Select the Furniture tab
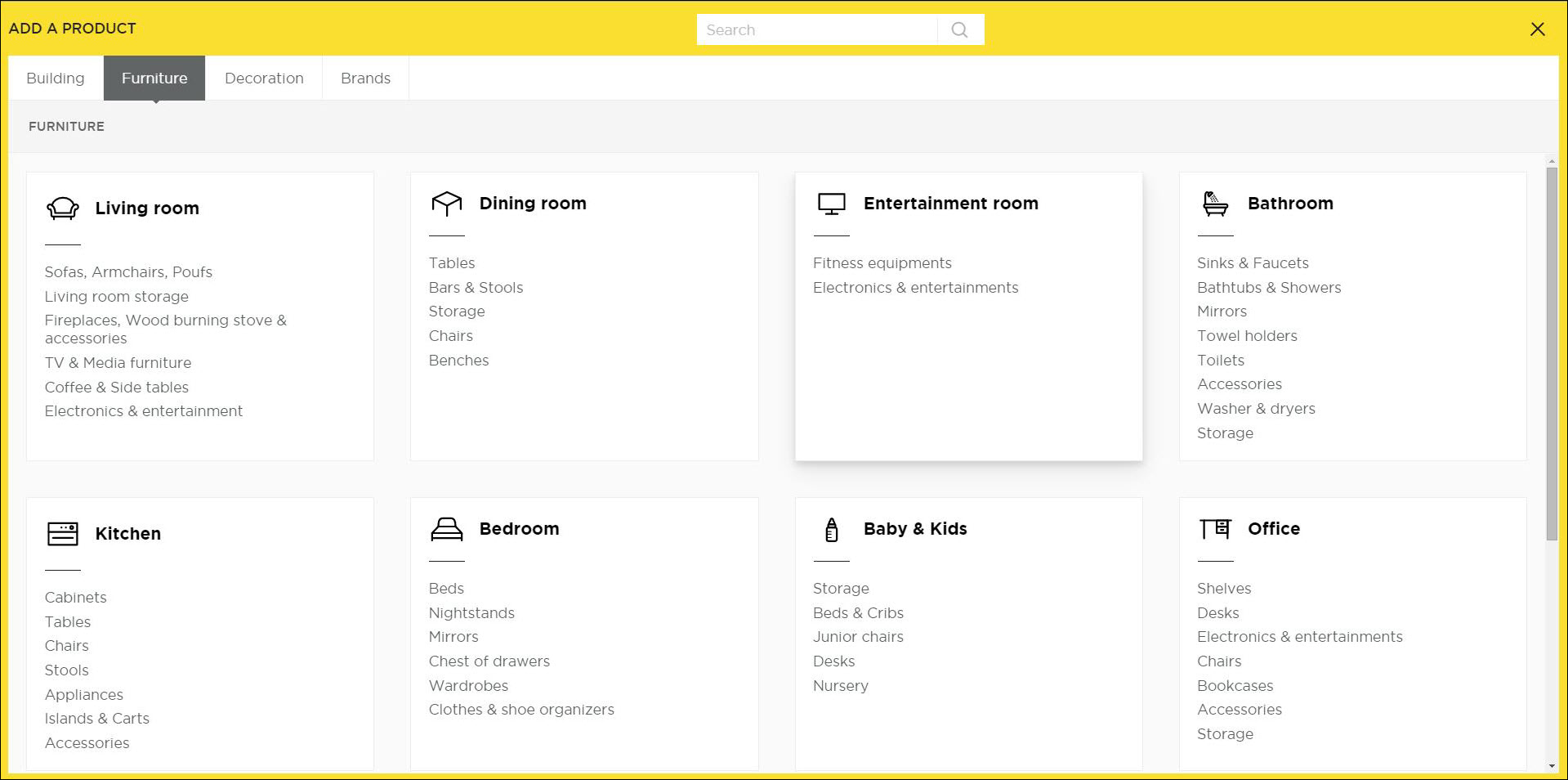Image resolution: width=1568 pixels, height=780 pixels. coord(154,78)
